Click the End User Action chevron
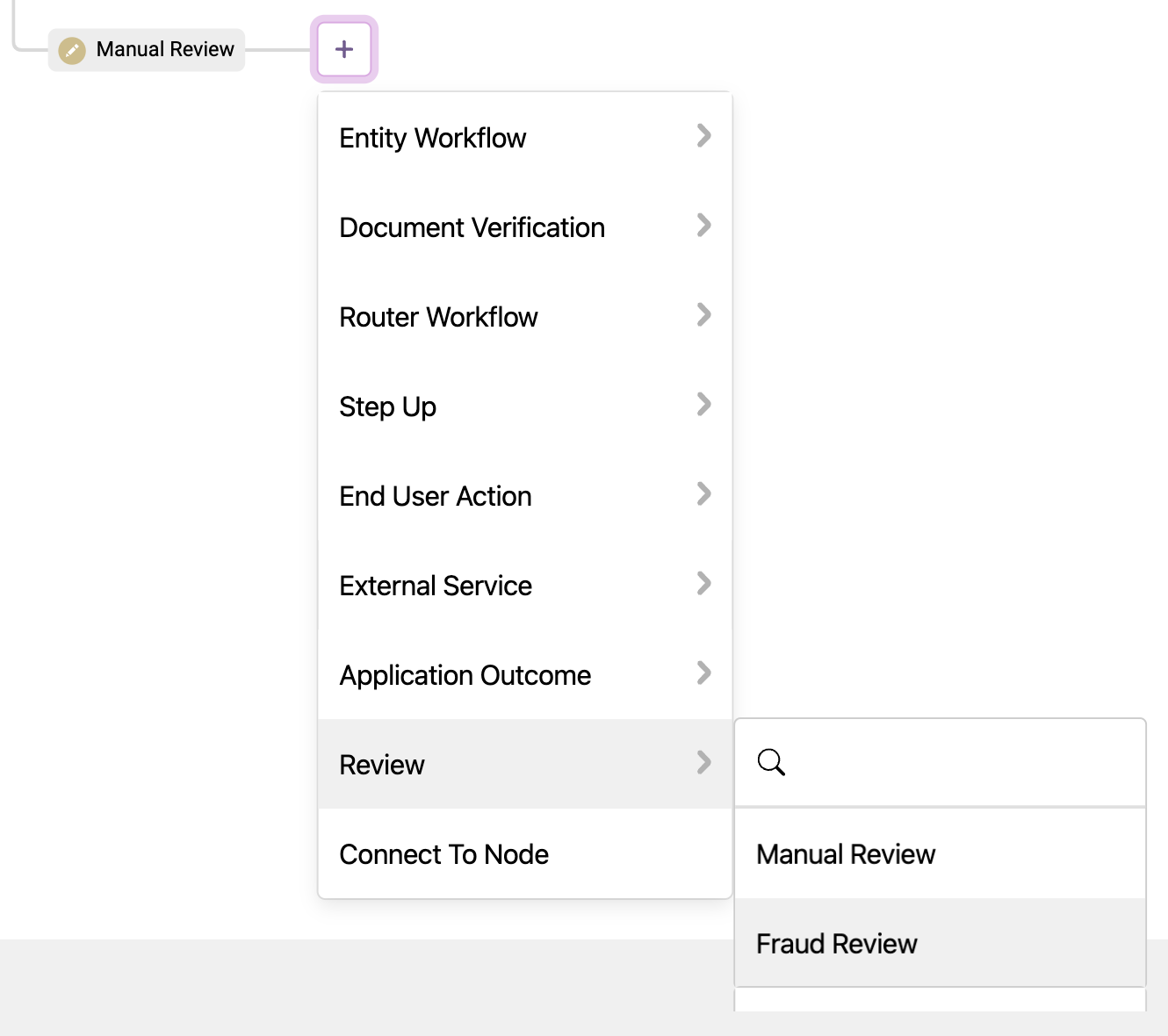 point(703,494)
